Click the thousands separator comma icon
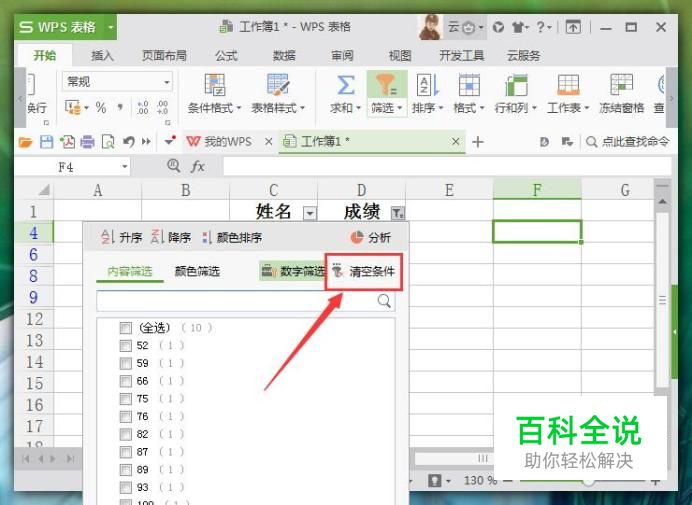The height and width of the screenshot is (505, 692). pyautogui.click(x=120, y=107)
